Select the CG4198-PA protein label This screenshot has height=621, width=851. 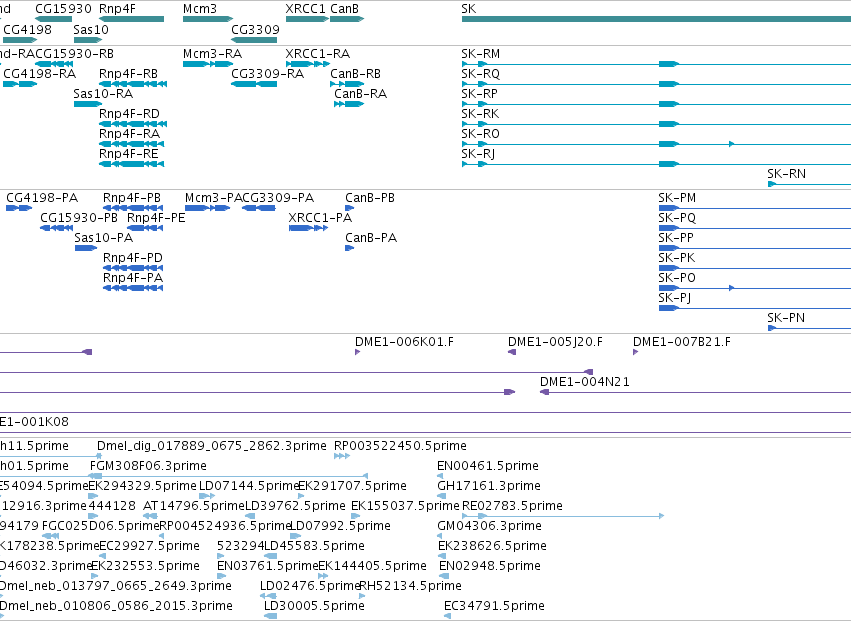click(42, 198)
